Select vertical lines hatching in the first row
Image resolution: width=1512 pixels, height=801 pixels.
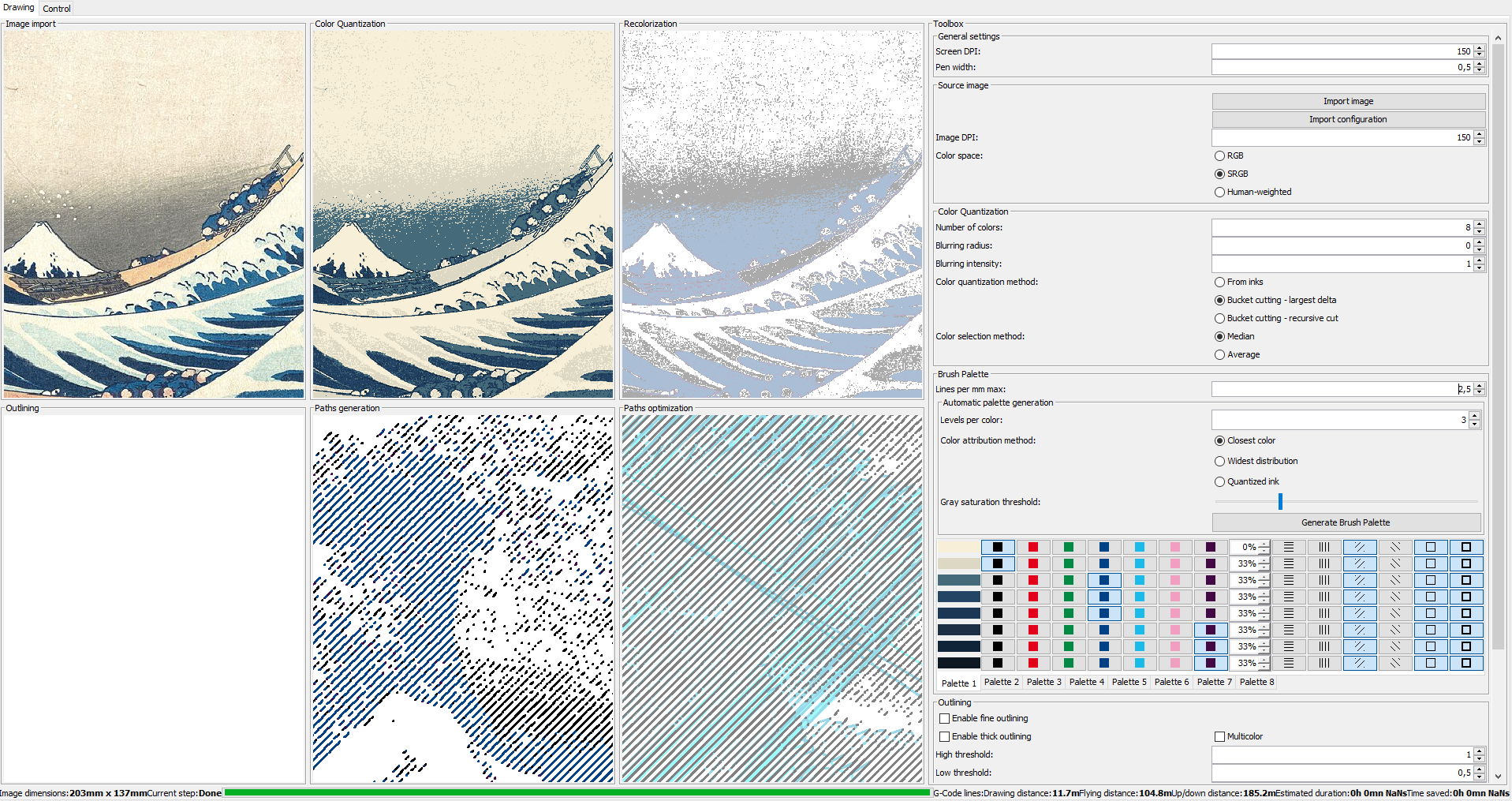coord(1323,546)
